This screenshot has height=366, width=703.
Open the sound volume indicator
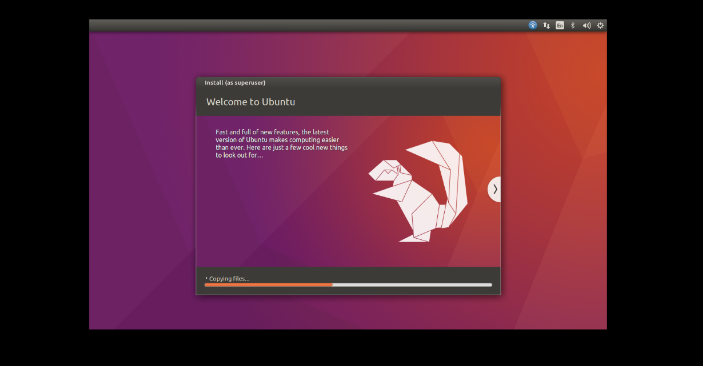point(586,26)
